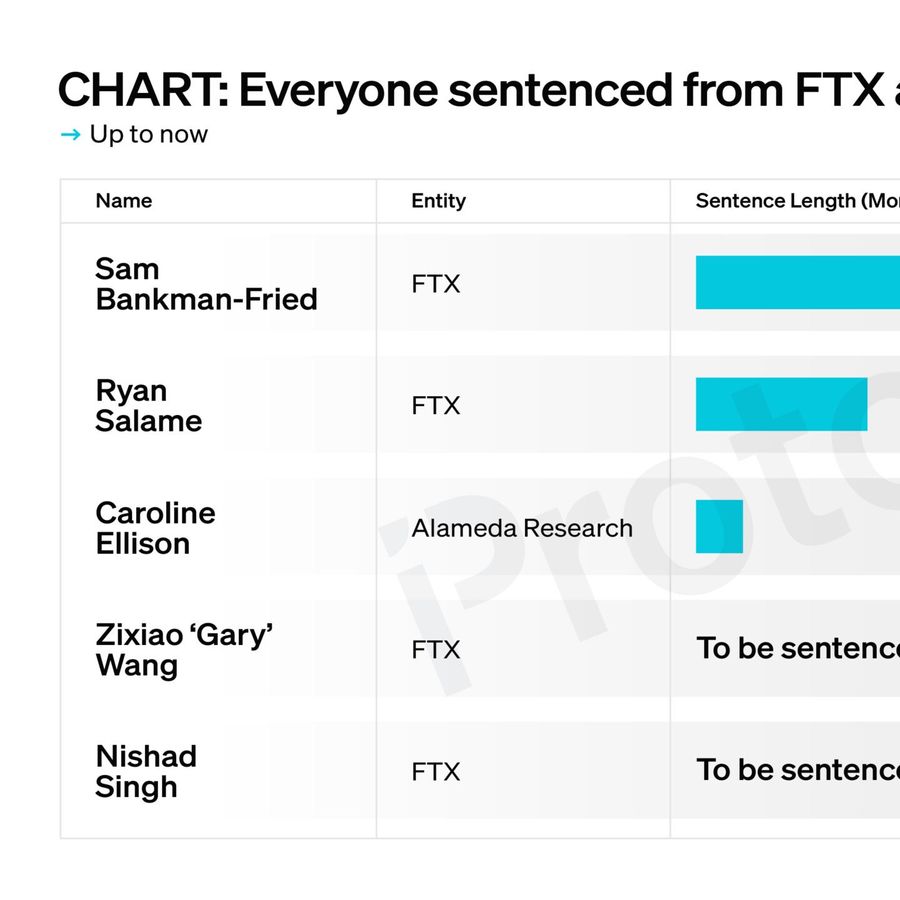
Task: Click the FTX entity in Sam Bankman-Fried's row
Action: tap(435, 284)
